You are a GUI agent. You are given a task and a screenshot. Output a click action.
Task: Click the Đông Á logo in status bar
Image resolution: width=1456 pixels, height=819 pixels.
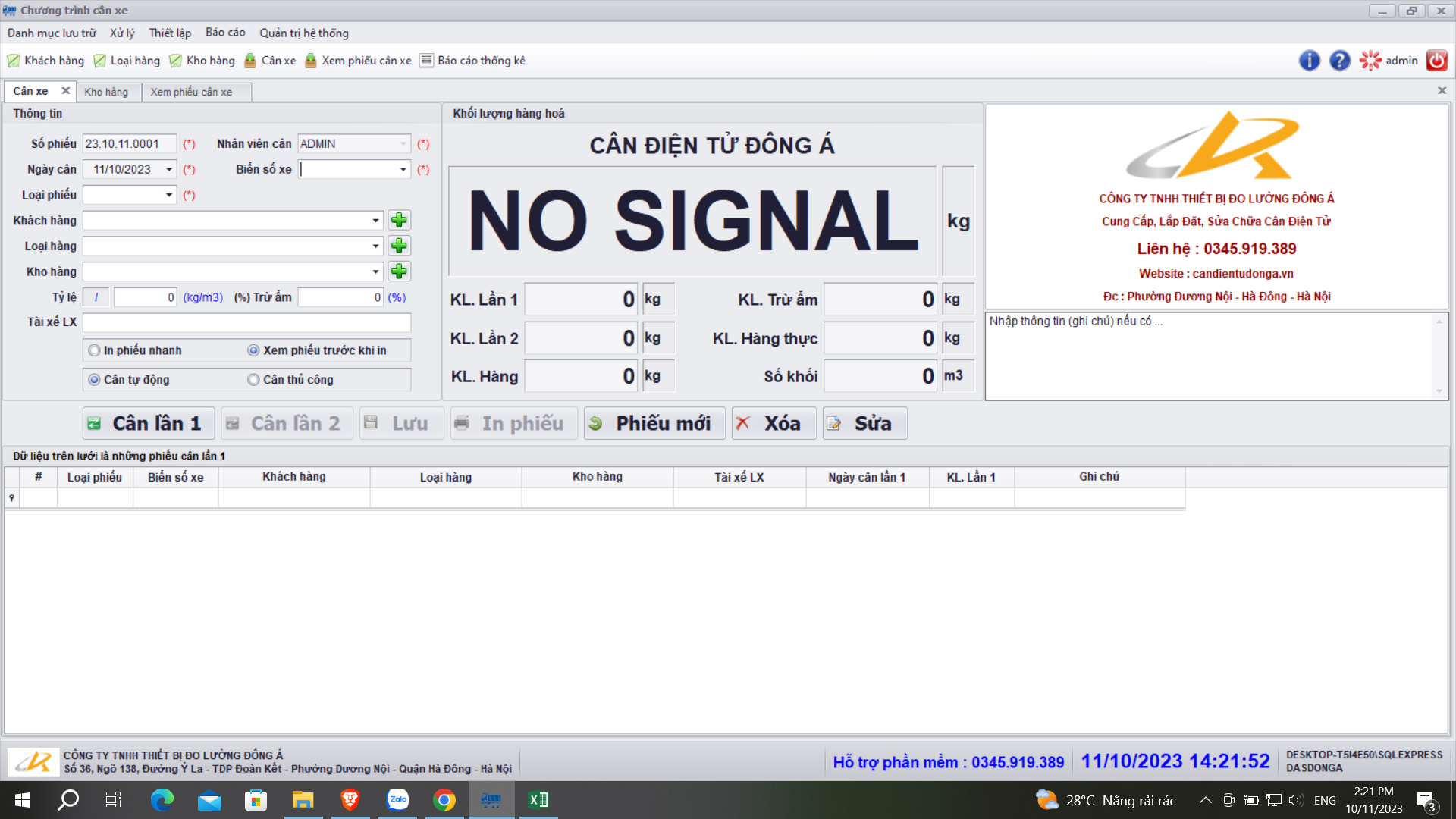[x=33, y=761]
